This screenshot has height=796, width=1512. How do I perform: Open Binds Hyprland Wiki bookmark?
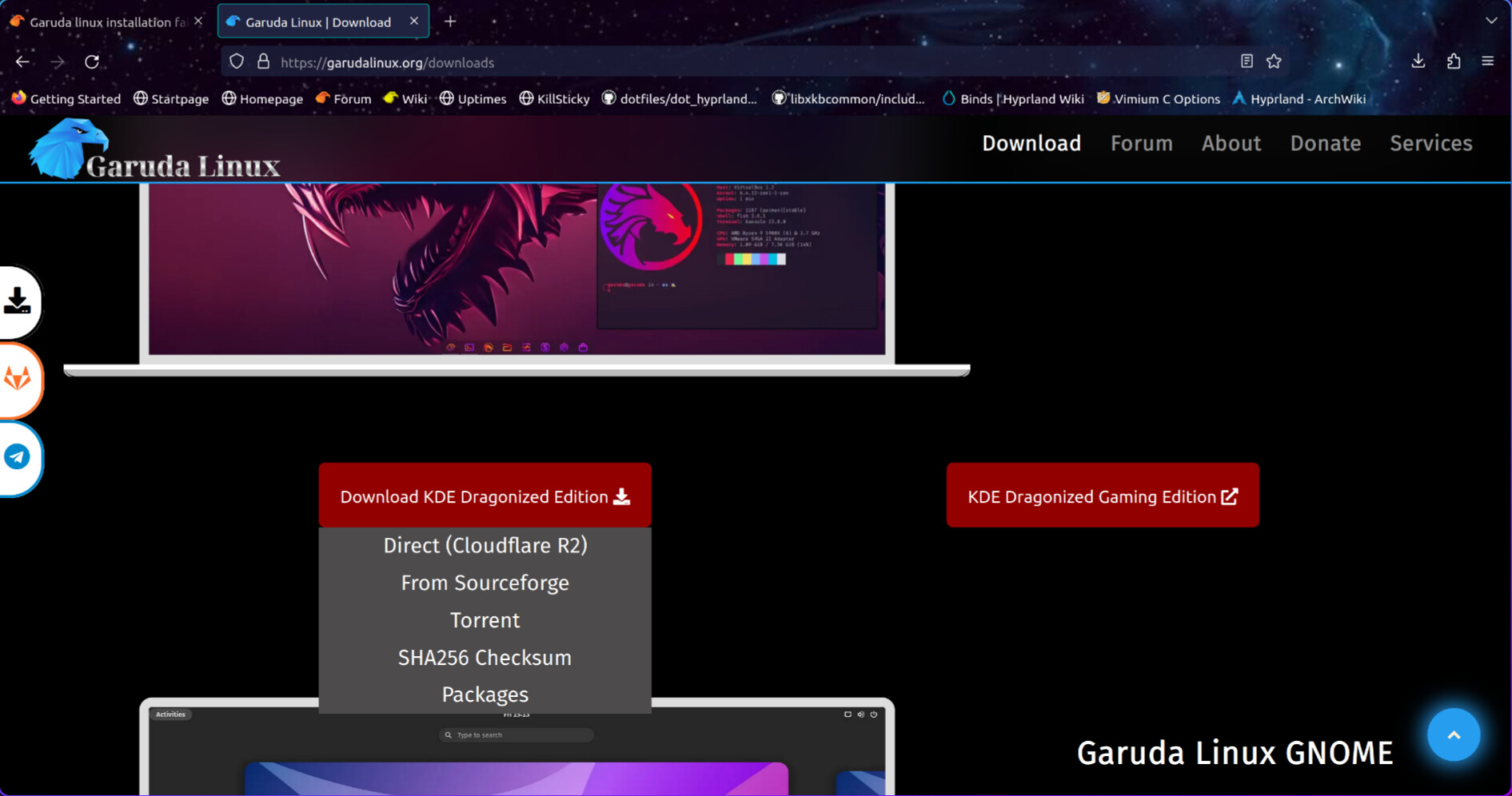(x=1013, y=98)
